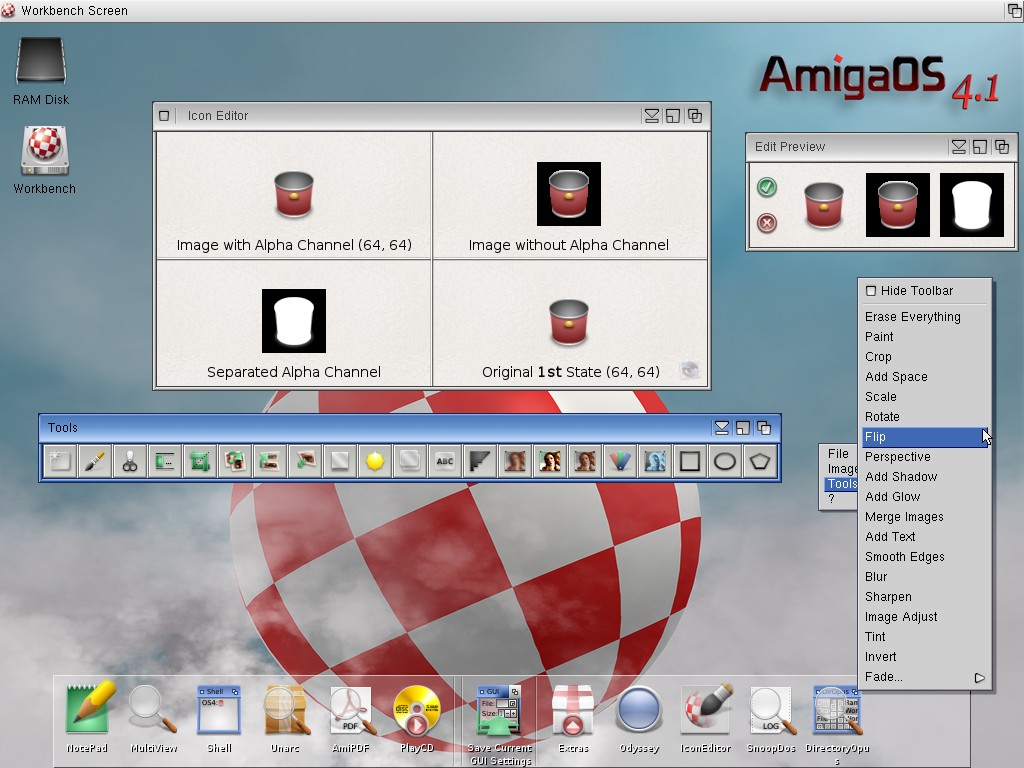Click the green checkmark in Edit Preview
The width and height of the screenshot is (1024, 768).
tap(767, 187)
